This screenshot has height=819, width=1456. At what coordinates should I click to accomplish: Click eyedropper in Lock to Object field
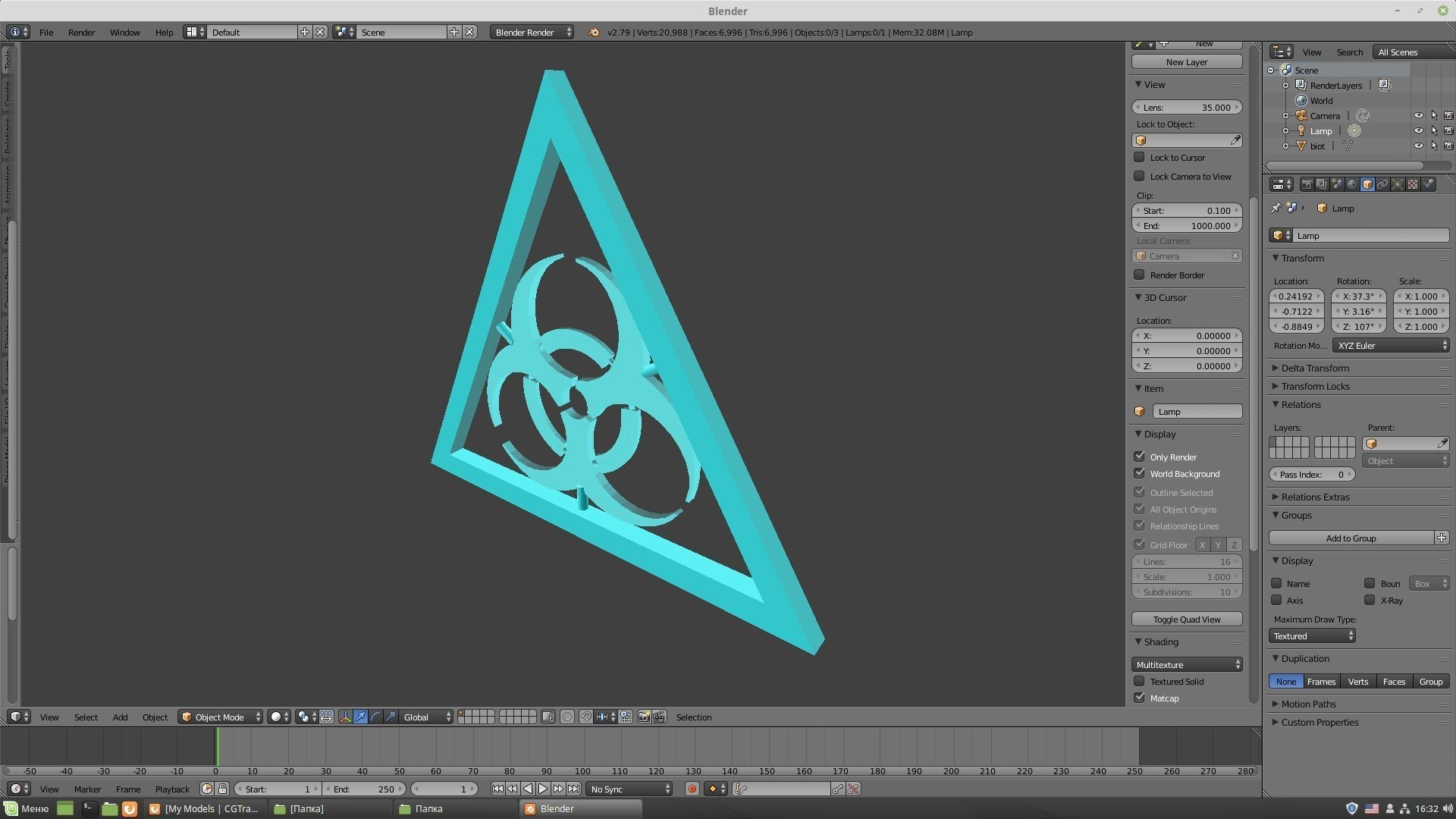1235,140
